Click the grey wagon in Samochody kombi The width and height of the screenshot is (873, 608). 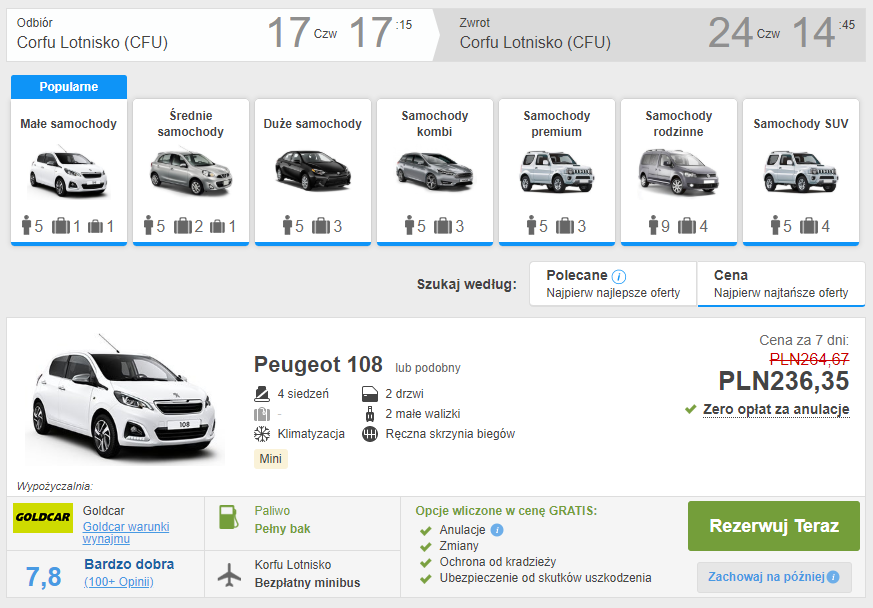435,170
